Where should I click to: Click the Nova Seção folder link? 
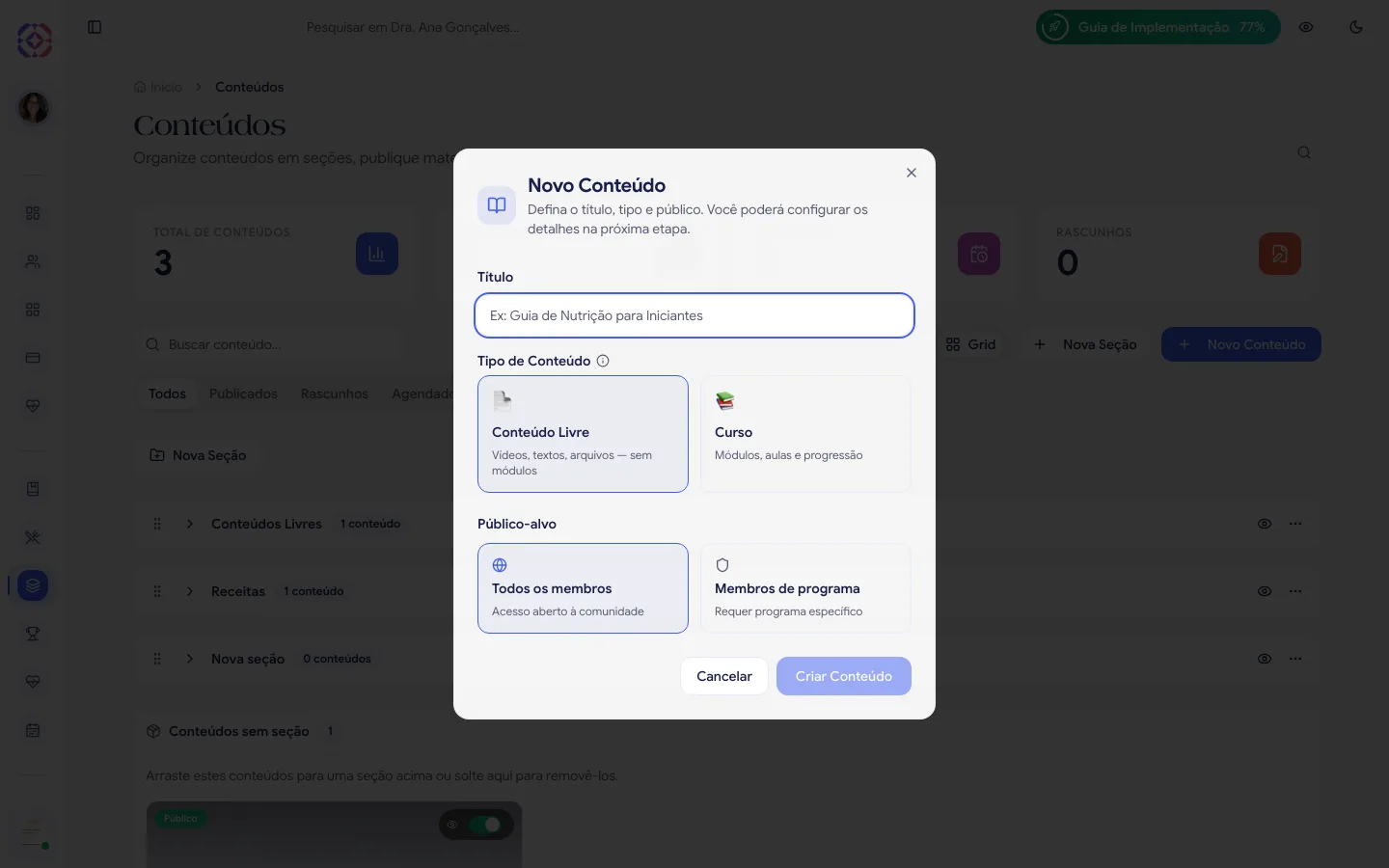pos(198,455)
